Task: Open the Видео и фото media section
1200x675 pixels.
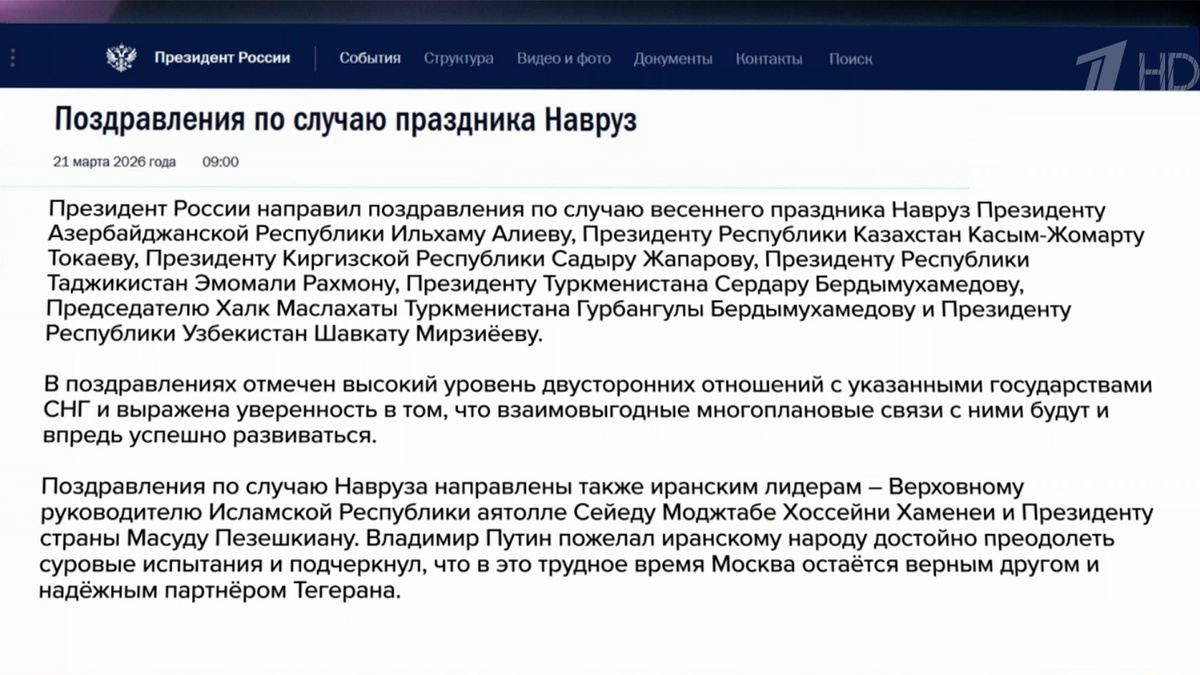Action: 563,59
